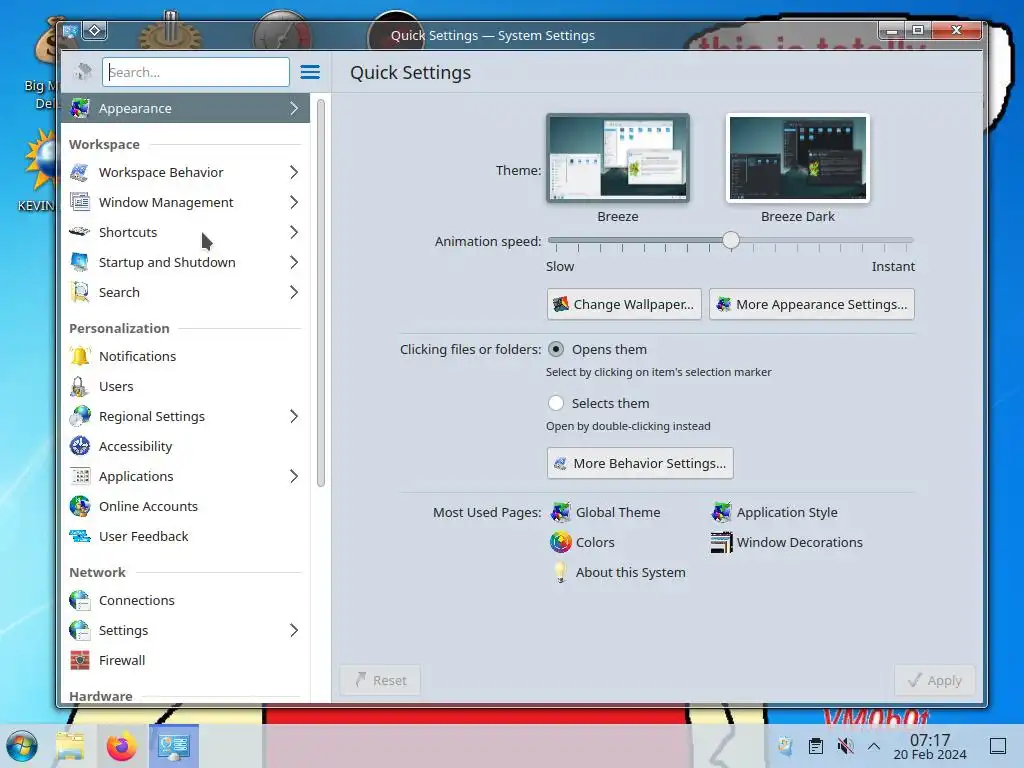
Task: Click into the Search settings field
Action: click(x=196, y=72)
